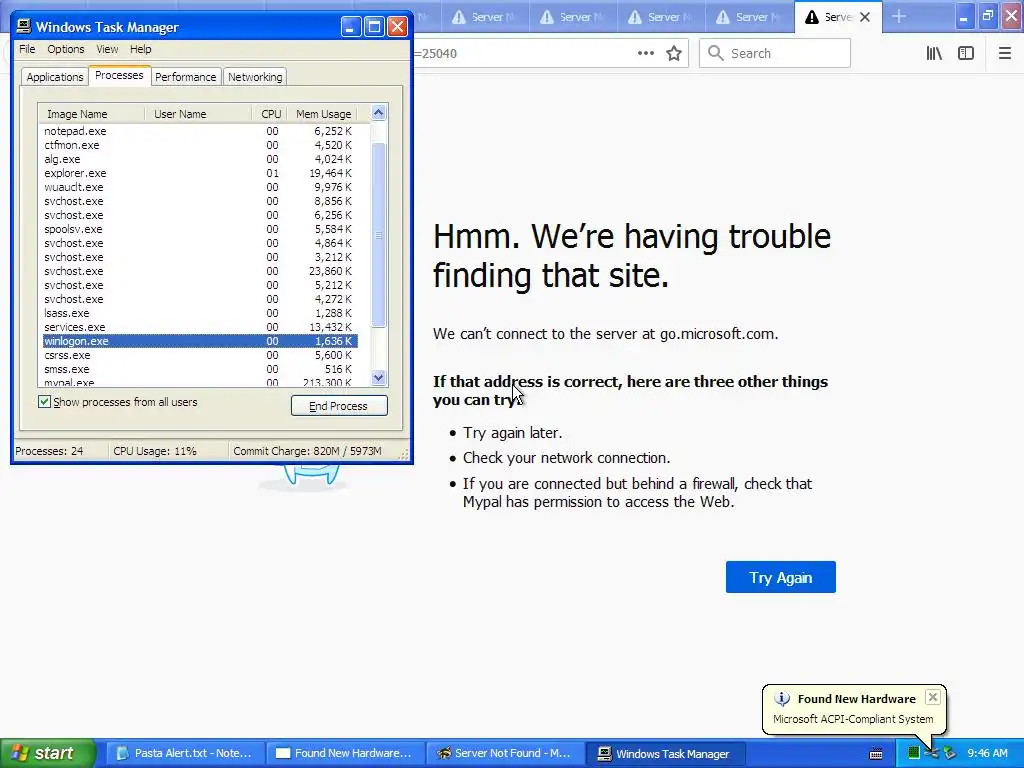
Task: Click the green CPU usage tray icon
Action: [914, 753]
